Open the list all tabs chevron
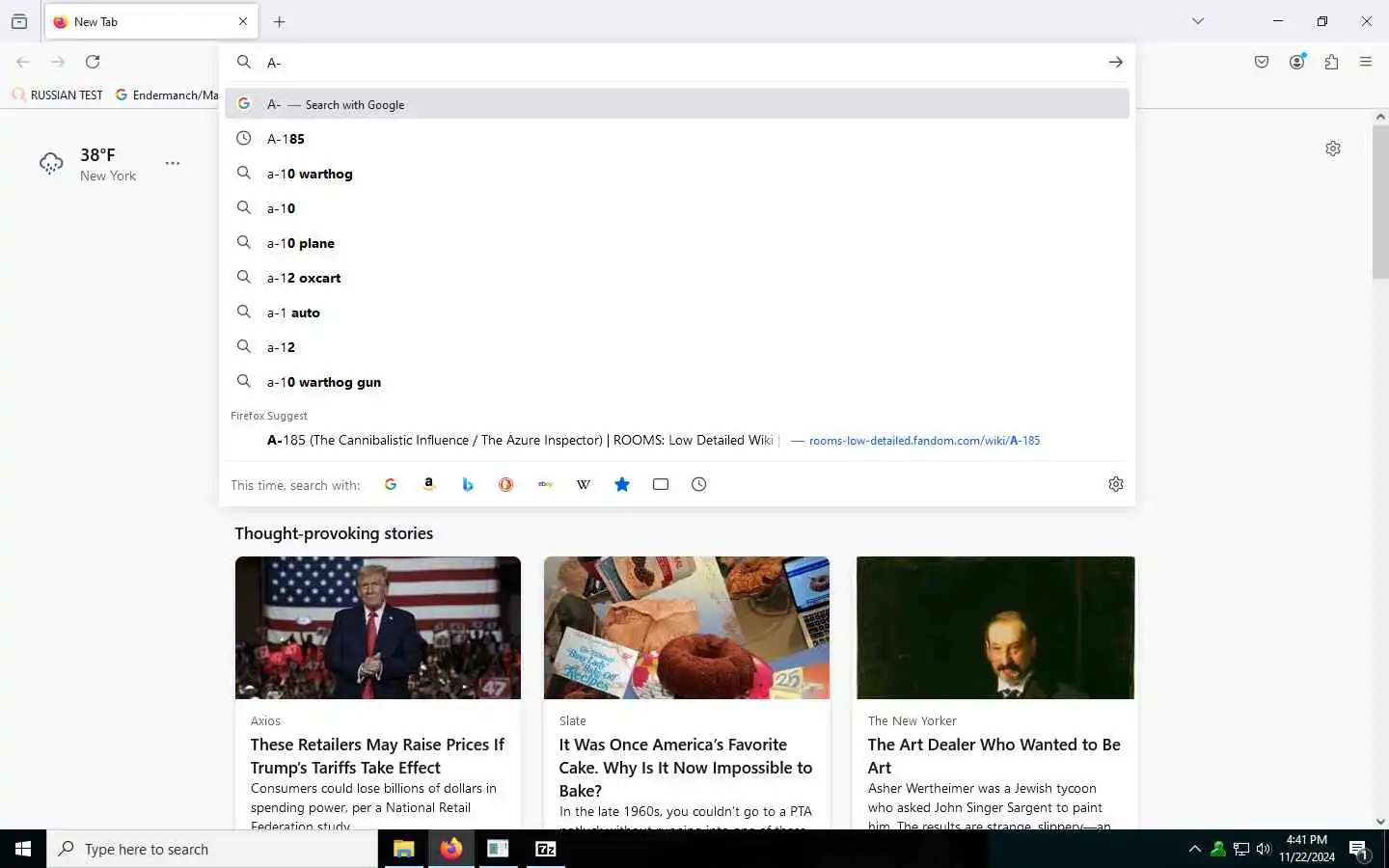This screenshot has width=1389, height=868. [1198, 21]
